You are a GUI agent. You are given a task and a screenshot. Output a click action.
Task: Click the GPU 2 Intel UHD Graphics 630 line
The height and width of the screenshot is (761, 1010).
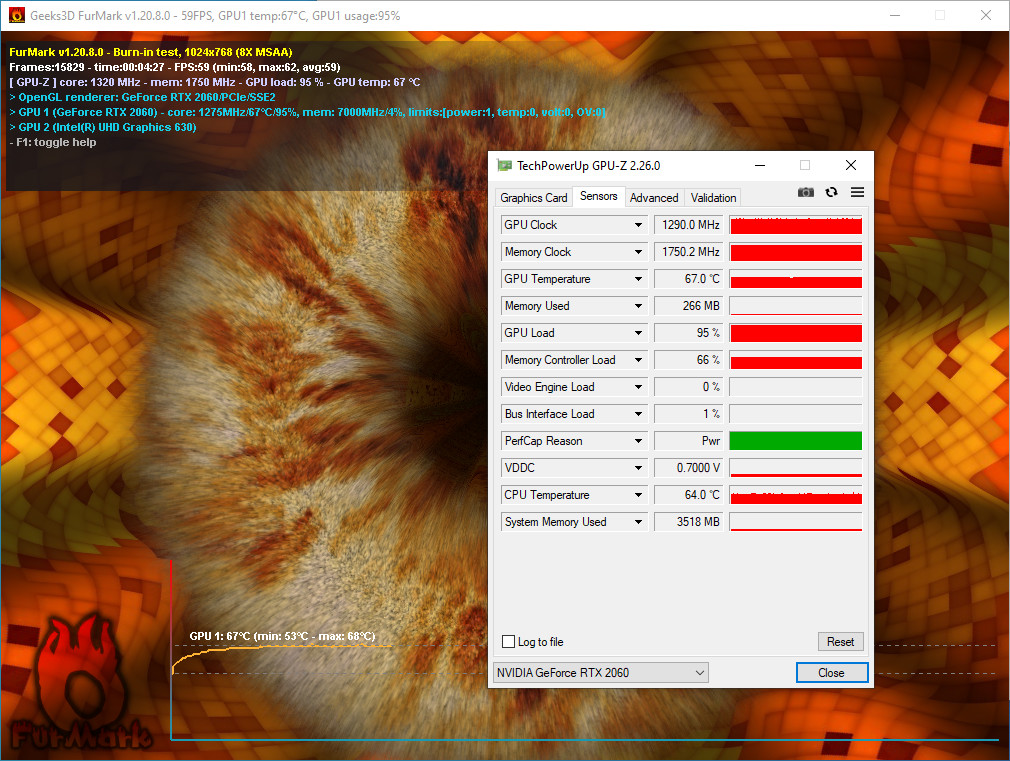[103, 128]
